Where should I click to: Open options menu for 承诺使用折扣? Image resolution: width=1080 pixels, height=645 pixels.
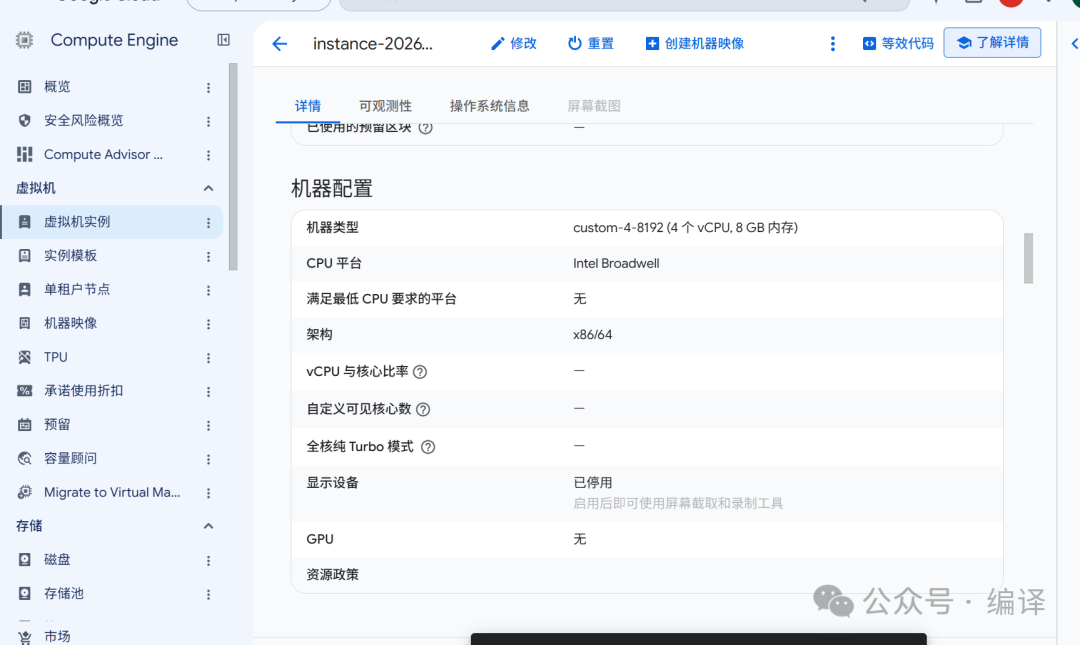[x=209, y=391]
